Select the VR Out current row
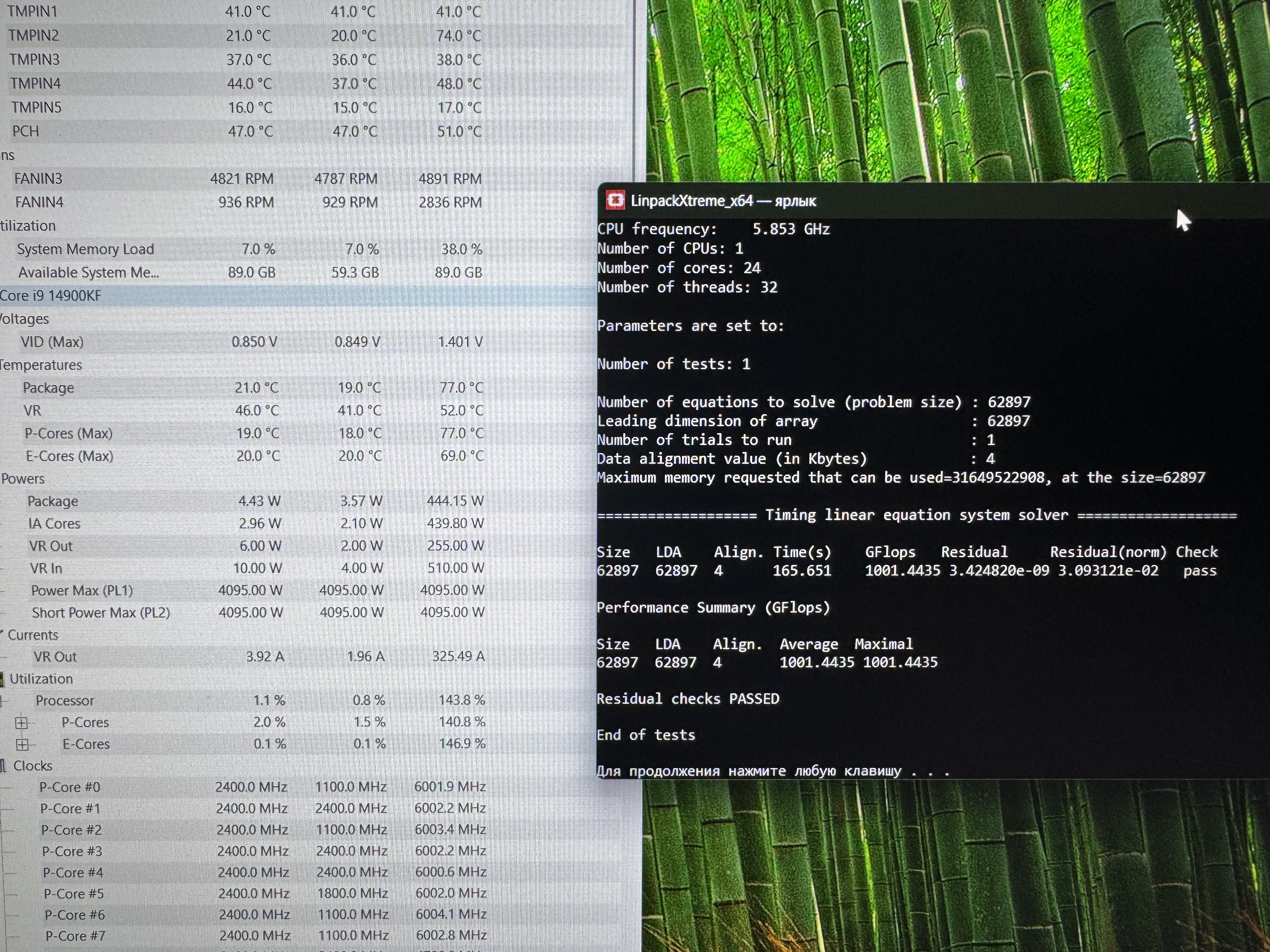Viewport: 1270px width, 952px height. (54, 656)
